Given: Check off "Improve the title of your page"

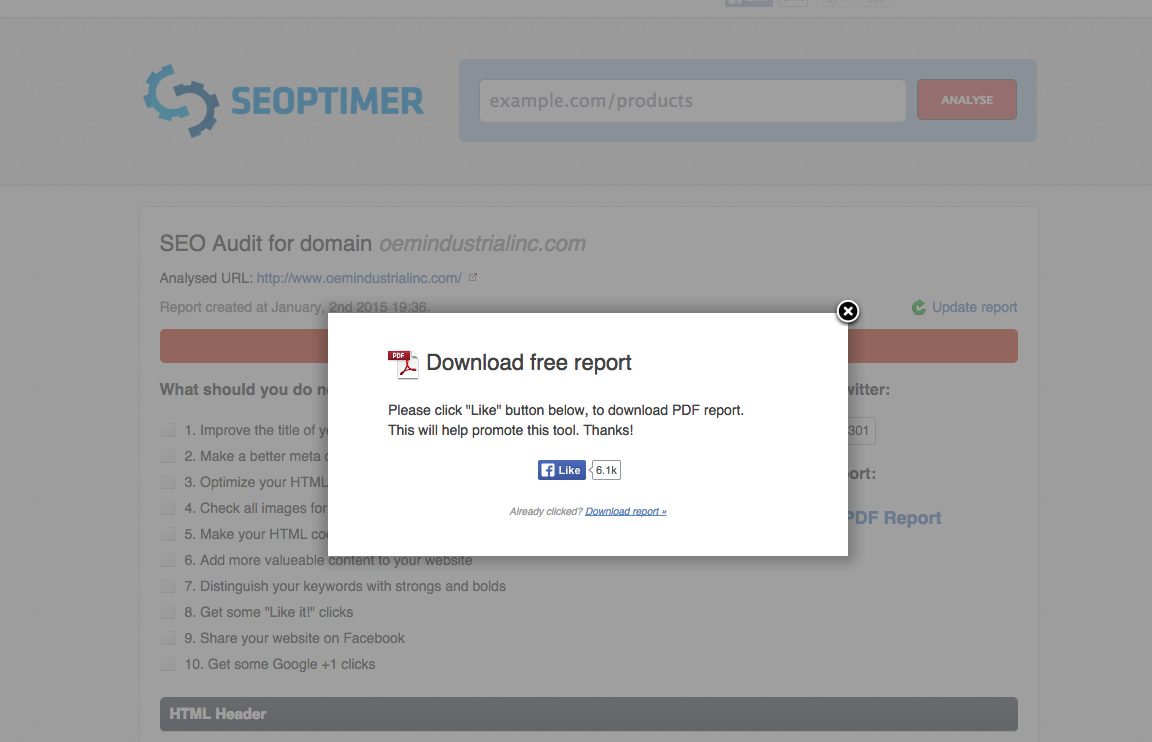Looking at the screenshot, I should pyautogui.click(x=168, y=429).
